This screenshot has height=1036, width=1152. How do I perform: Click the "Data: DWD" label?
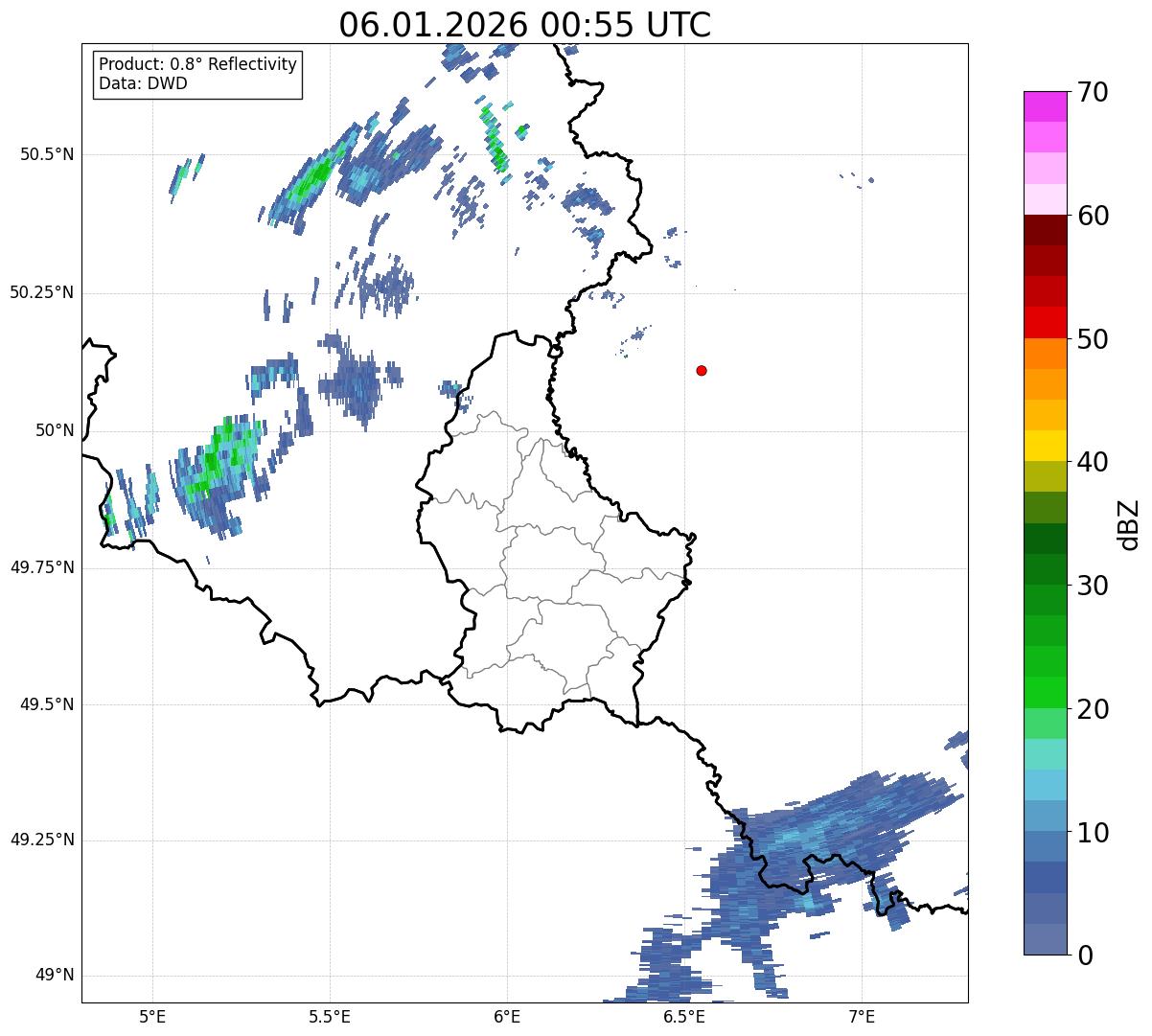coord(143,83)
